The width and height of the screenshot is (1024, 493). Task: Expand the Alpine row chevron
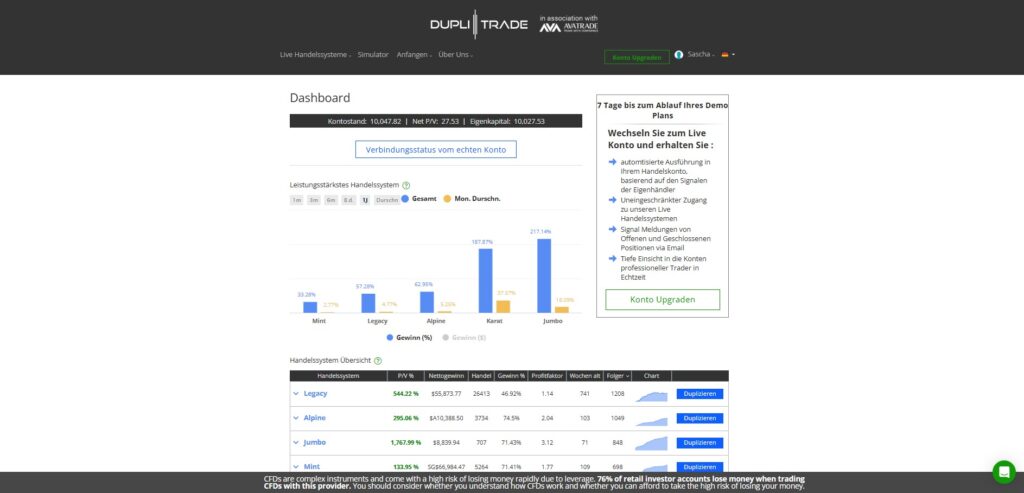pos(296,418)
